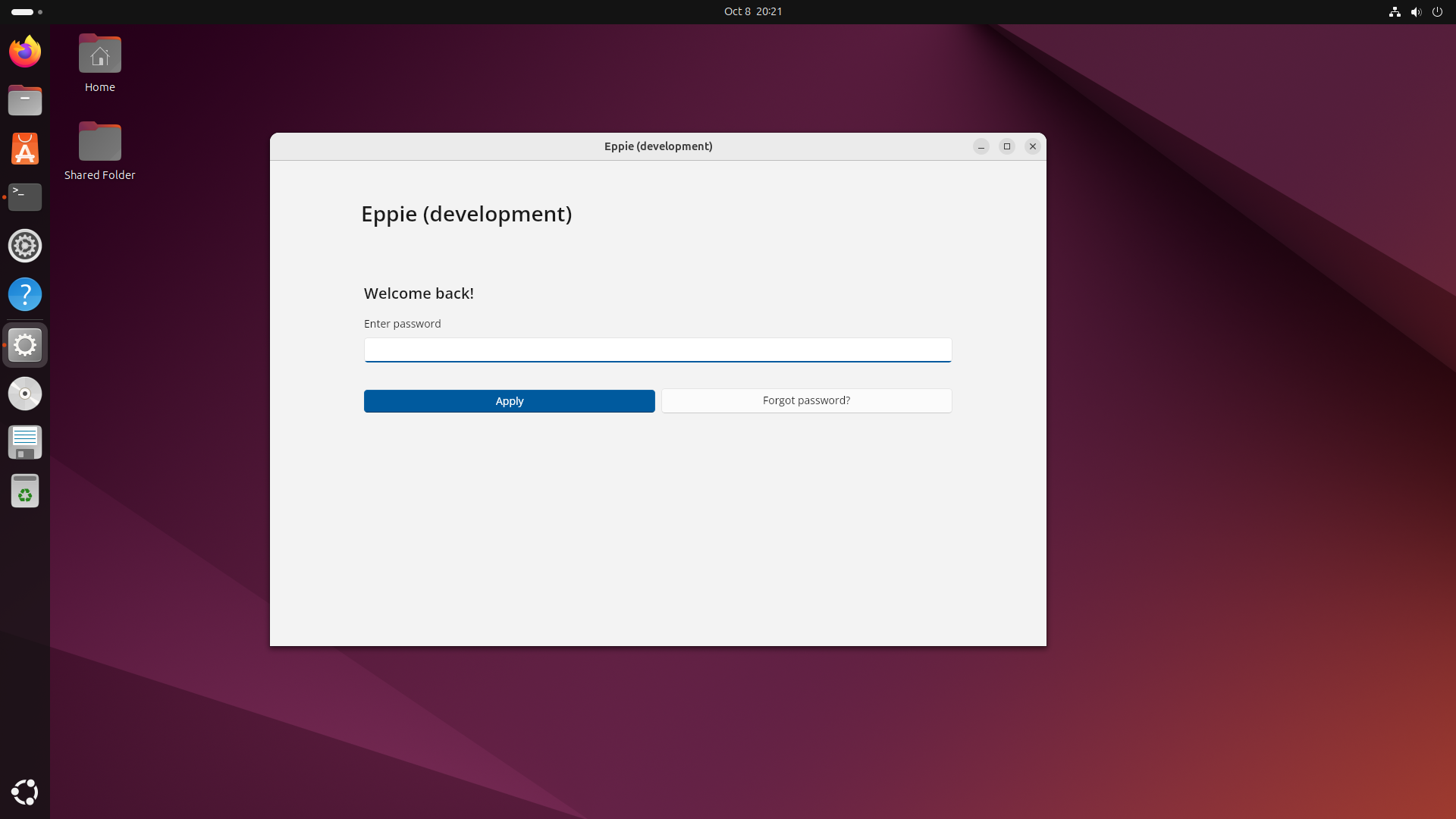Open the power menu in the top bar
1456x819 pixels.
click(x=1438, y=12)
